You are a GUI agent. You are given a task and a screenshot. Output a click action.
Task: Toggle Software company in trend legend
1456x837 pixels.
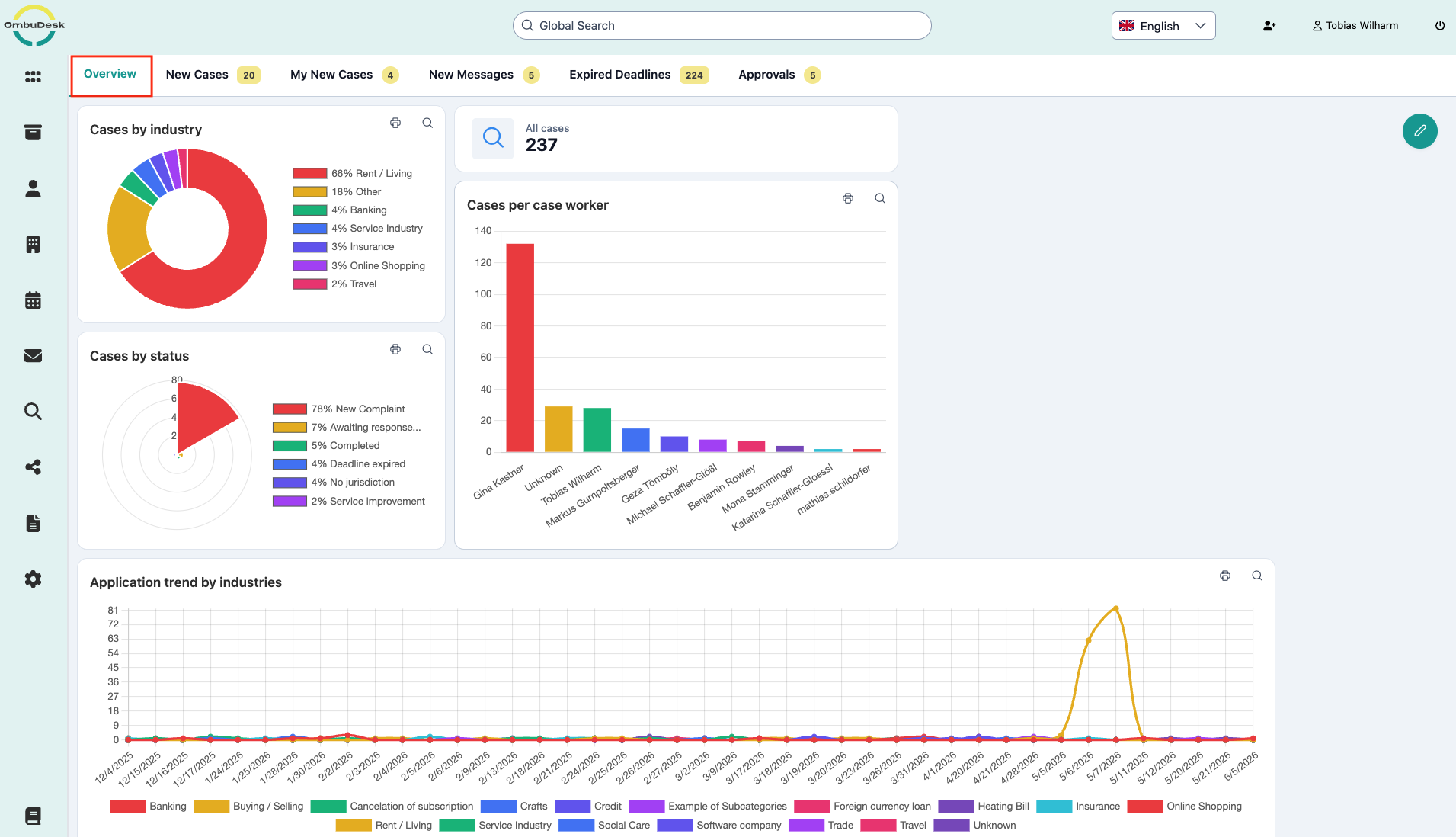point(719,826)
